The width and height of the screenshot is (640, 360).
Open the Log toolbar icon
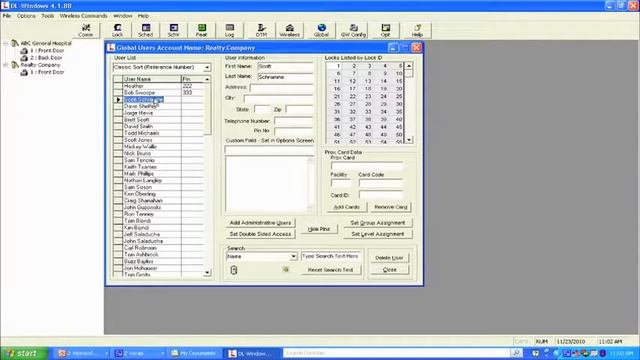tap(229, 30)
